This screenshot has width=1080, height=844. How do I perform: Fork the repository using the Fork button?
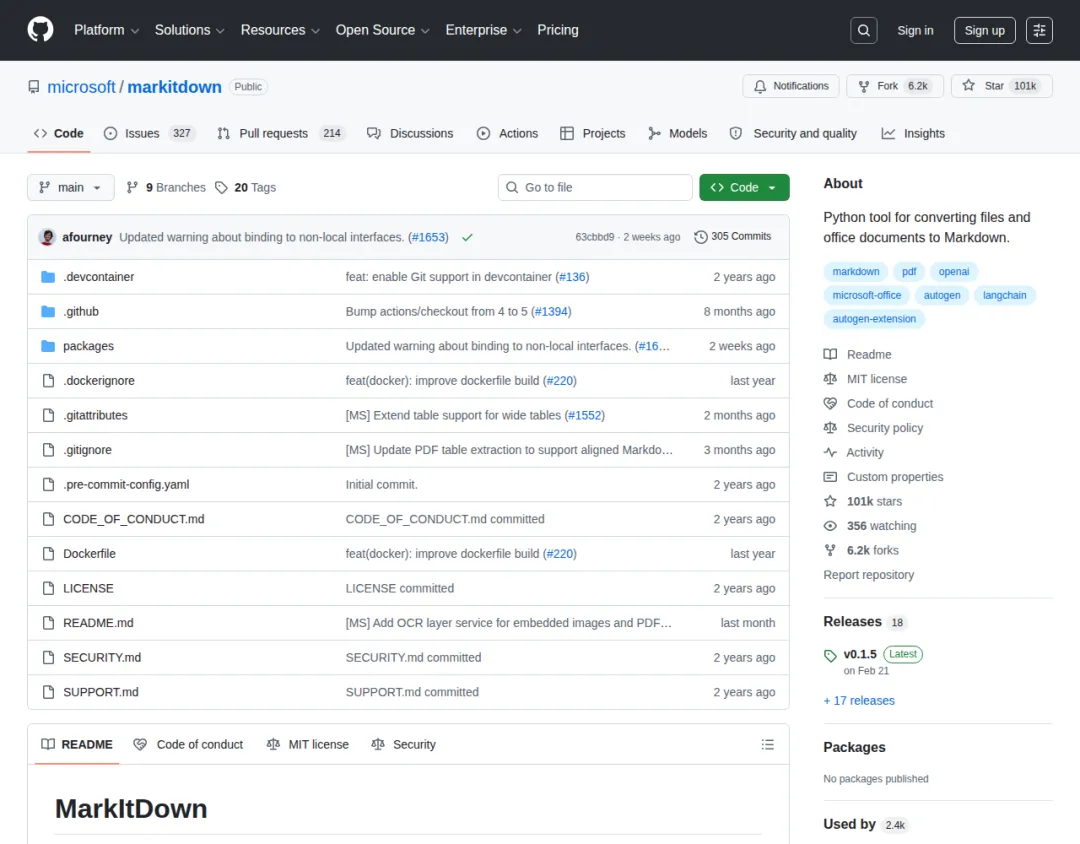[x=894, y=86]
